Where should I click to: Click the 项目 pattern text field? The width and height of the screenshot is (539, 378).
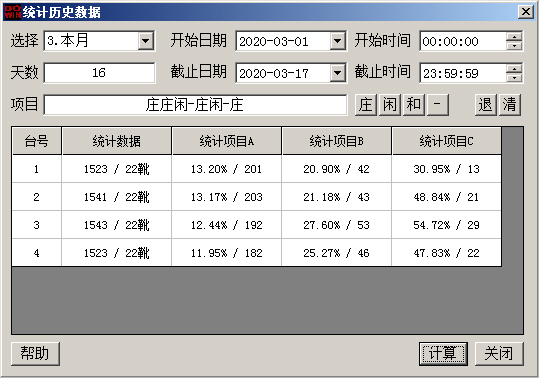coord(195,105)
